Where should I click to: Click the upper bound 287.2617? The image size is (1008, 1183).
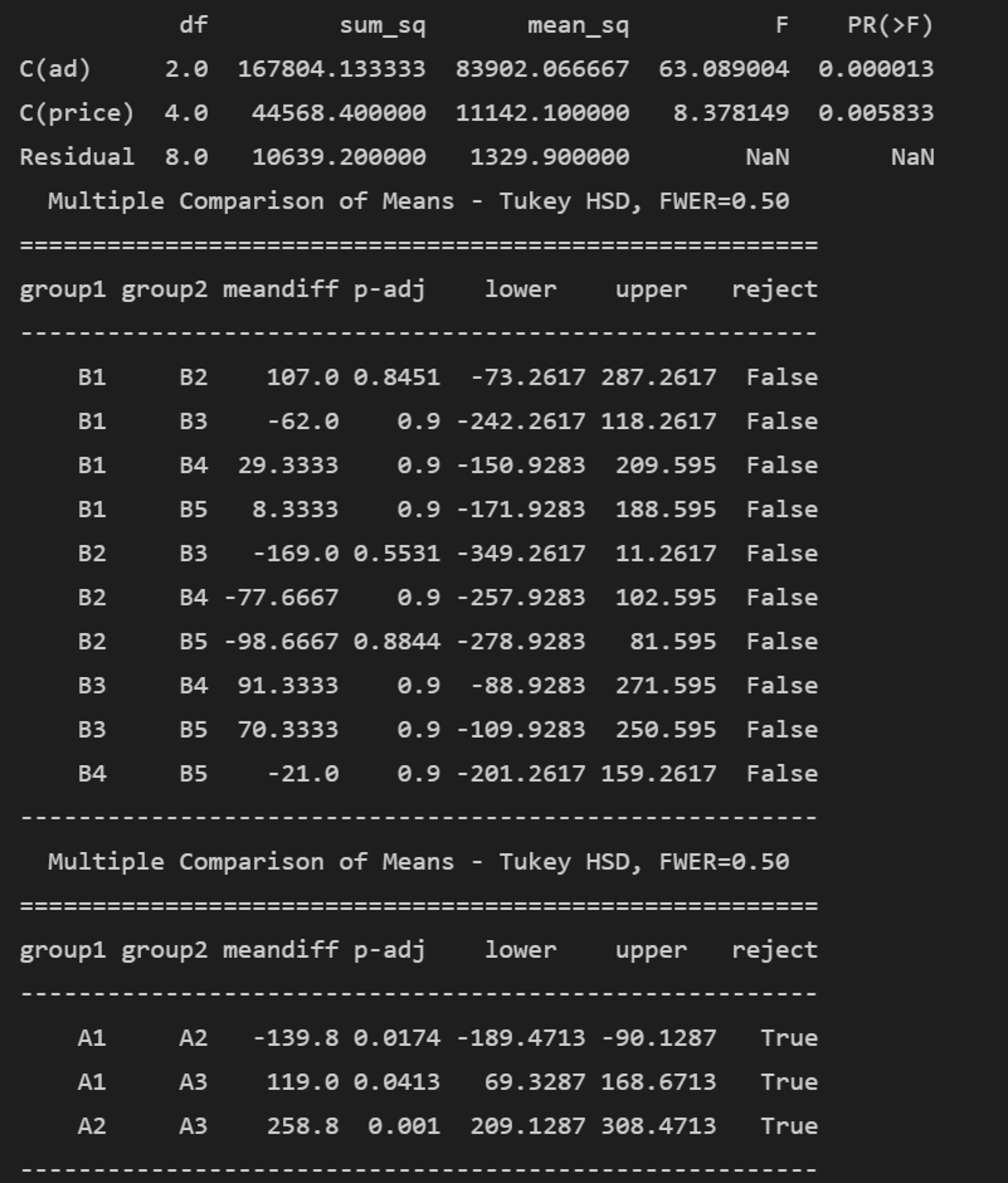click(658, 377)
